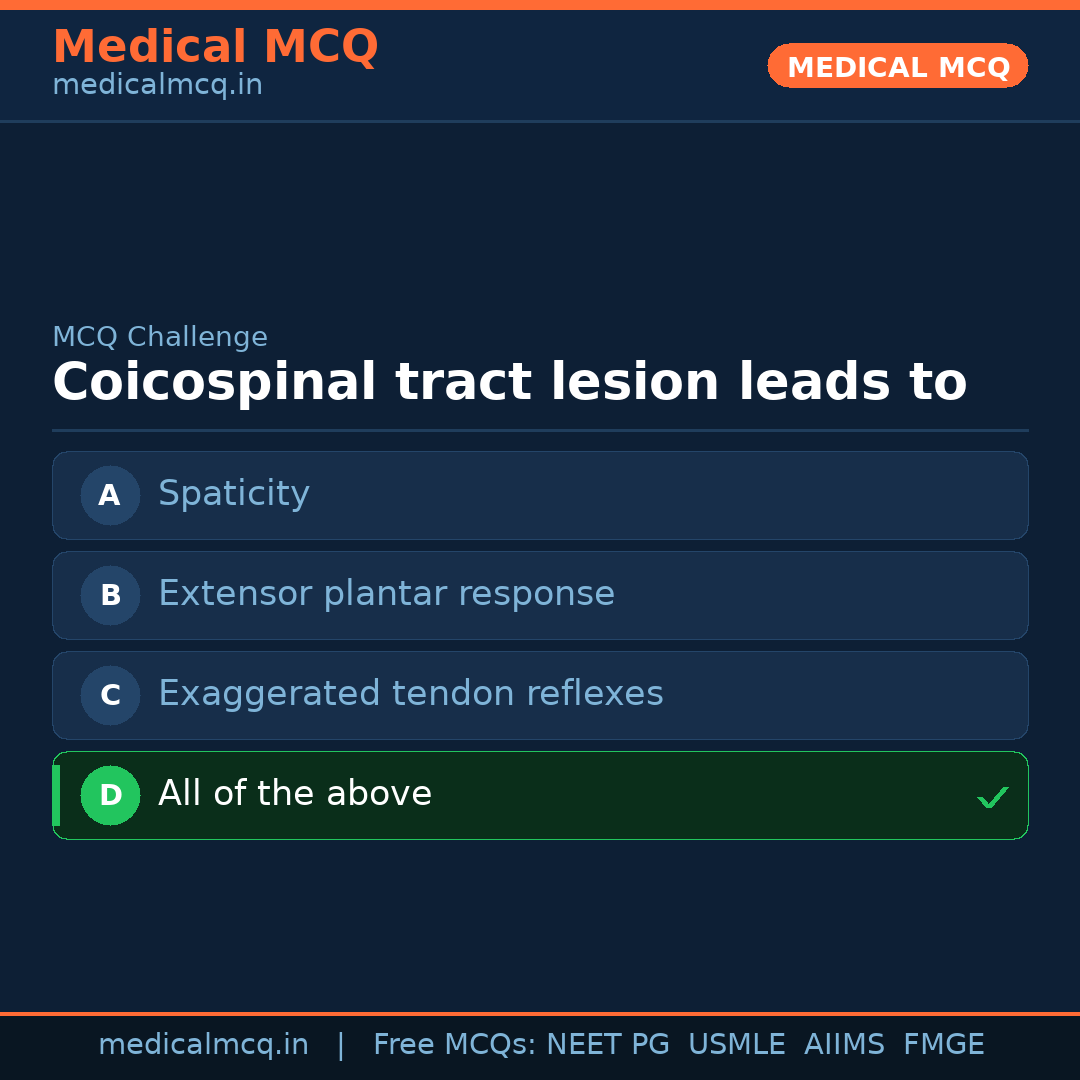Visit the medicalmcq.in link in the header
Image resolution: width=1080 pixels, height=1080 pixels.
(x=157, y=85)
